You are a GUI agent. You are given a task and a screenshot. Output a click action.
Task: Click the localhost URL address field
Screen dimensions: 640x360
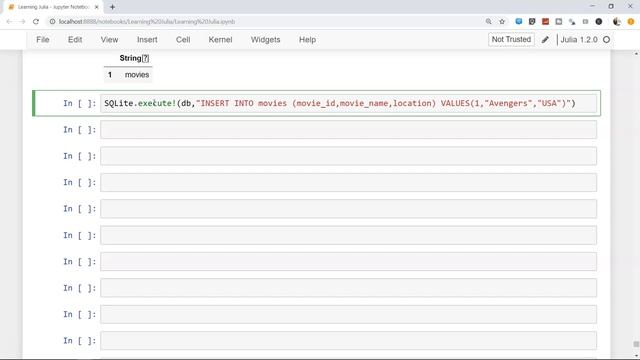pyautogui.click(x=147, y=22)
